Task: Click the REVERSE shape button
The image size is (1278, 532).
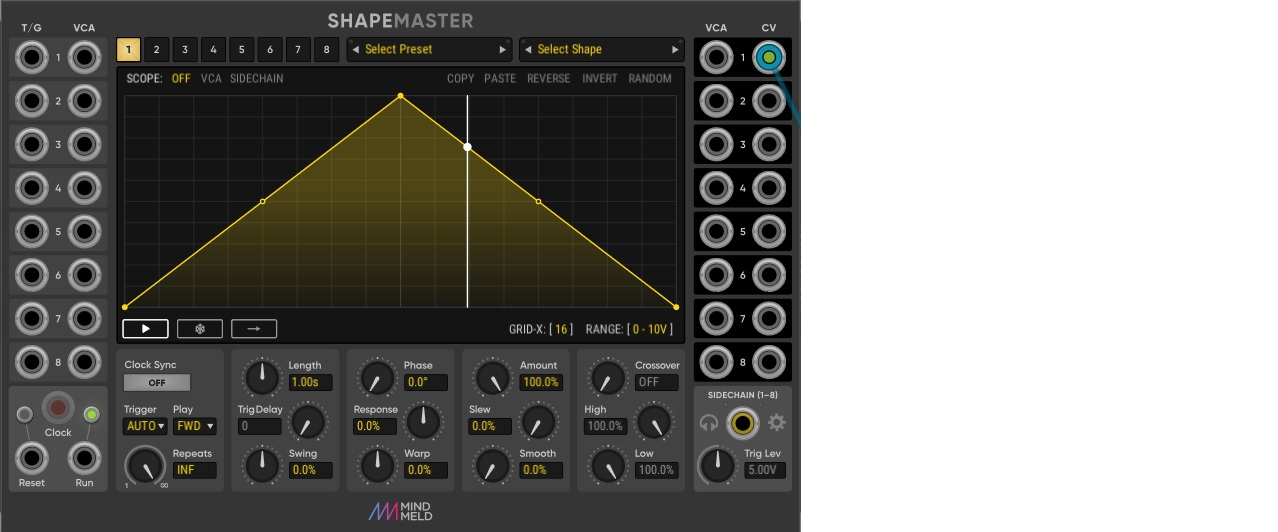Action: [x=549, y=78]
